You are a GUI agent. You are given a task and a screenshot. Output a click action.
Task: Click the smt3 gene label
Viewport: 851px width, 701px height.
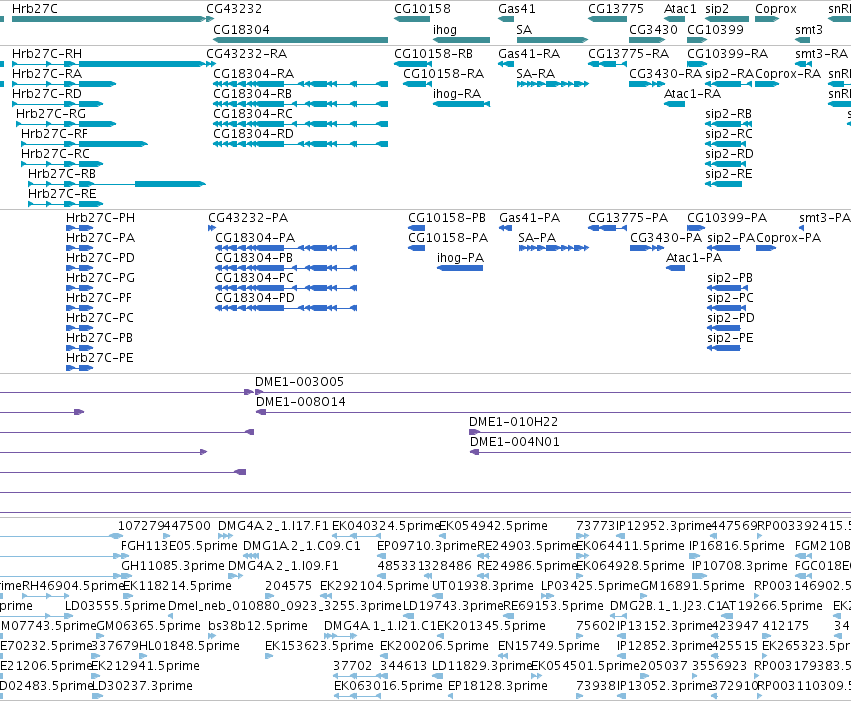coord(809,29)
